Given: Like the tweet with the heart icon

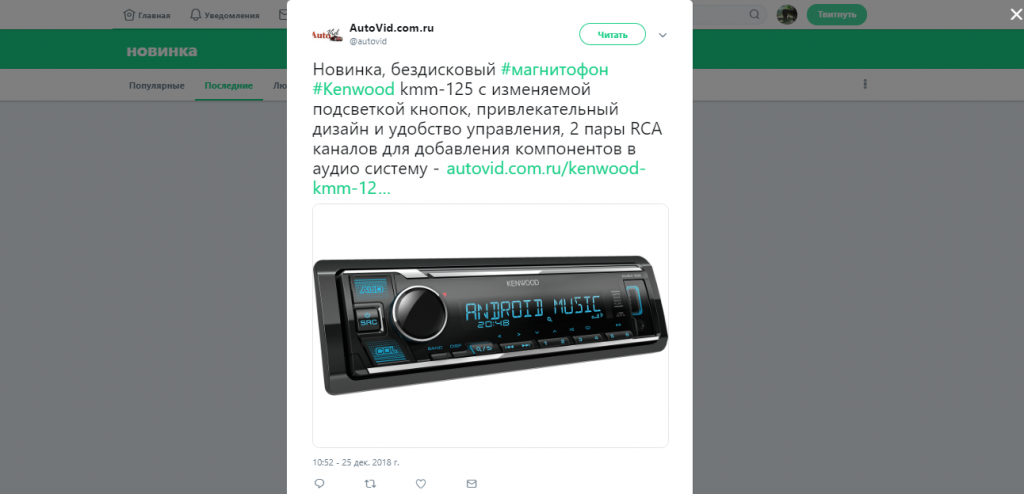Looking at the screenshot, I should pos(421,484).
